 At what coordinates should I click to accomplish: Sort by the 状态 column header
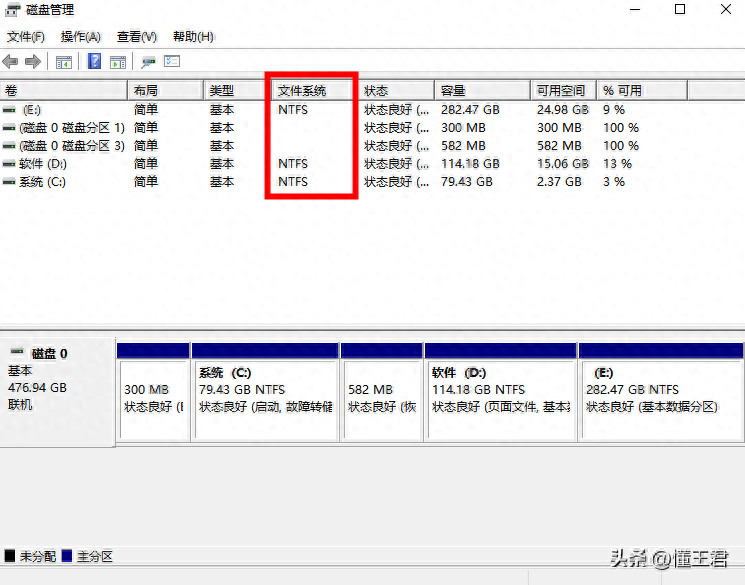click(x=396, y=90)
